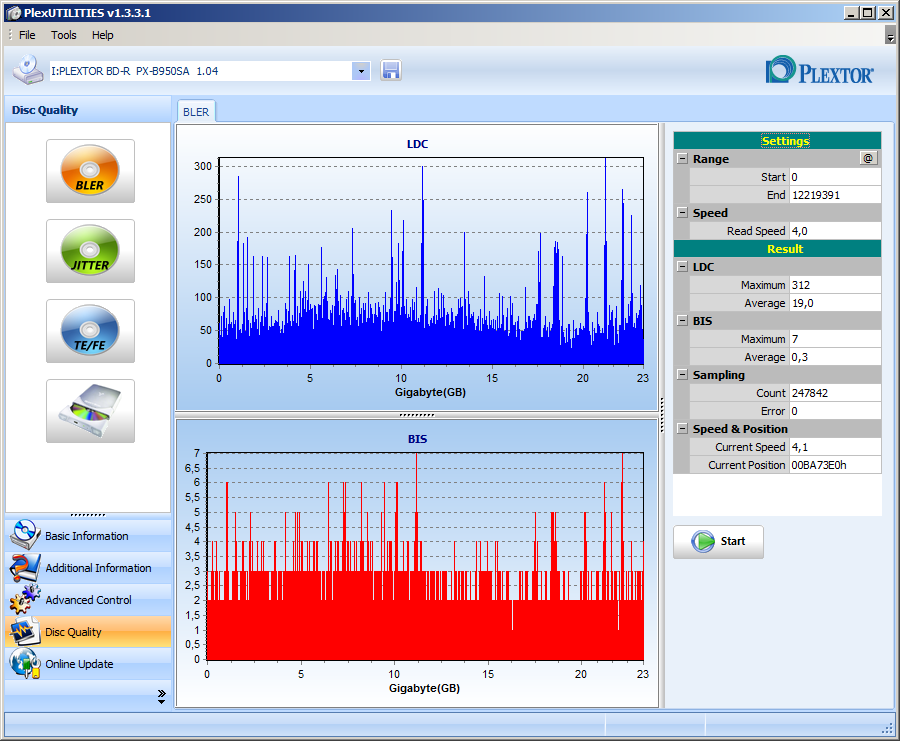900x741 pixels.
Task: Click the Range End value 12219391
Action: (x=835, y=195)
